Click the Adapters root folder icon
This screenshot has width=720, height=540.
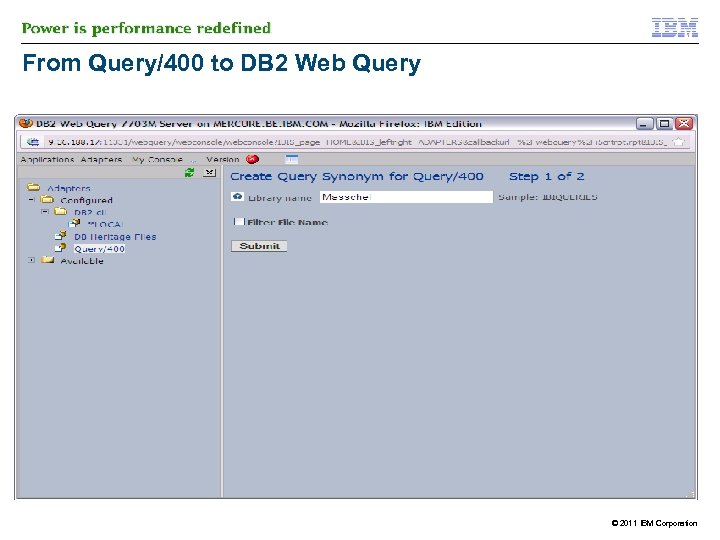(x=34, y=187)
